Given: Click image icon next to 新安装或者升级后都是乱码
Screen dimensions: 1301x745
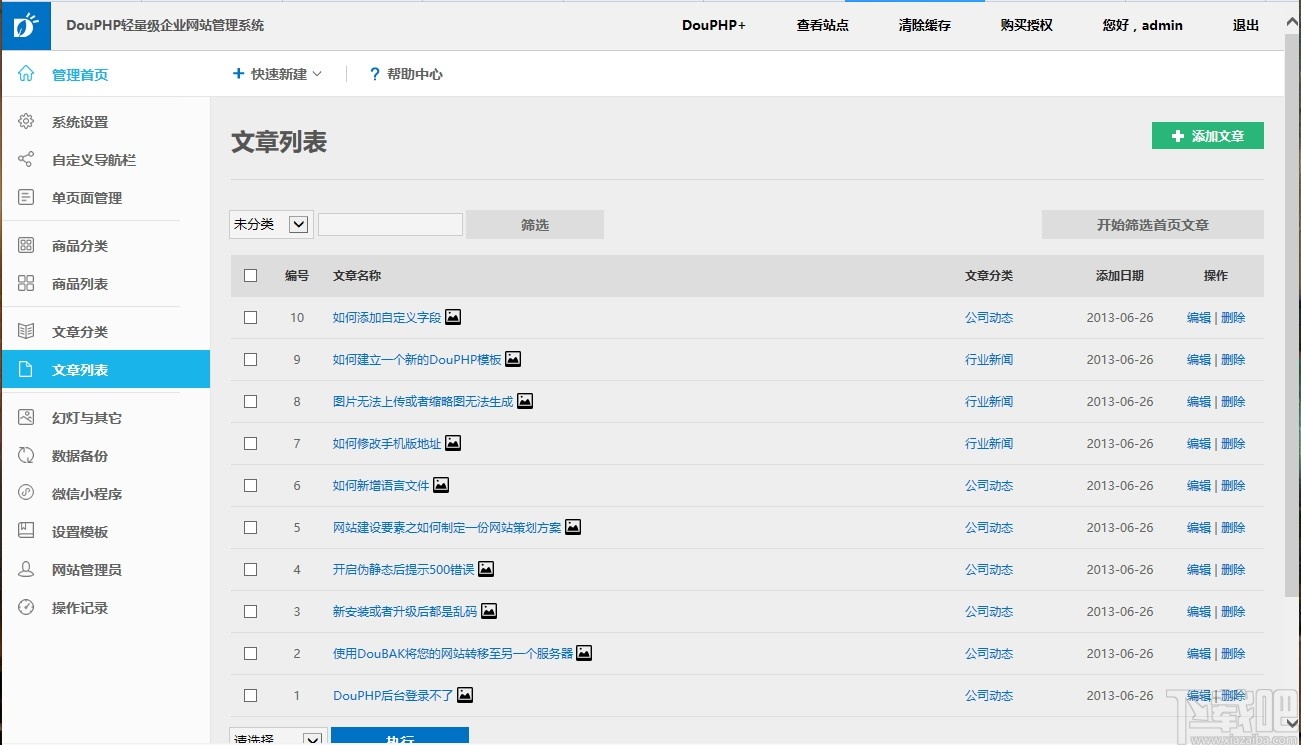Looking at the screenshot, I should tap(489, 611).
